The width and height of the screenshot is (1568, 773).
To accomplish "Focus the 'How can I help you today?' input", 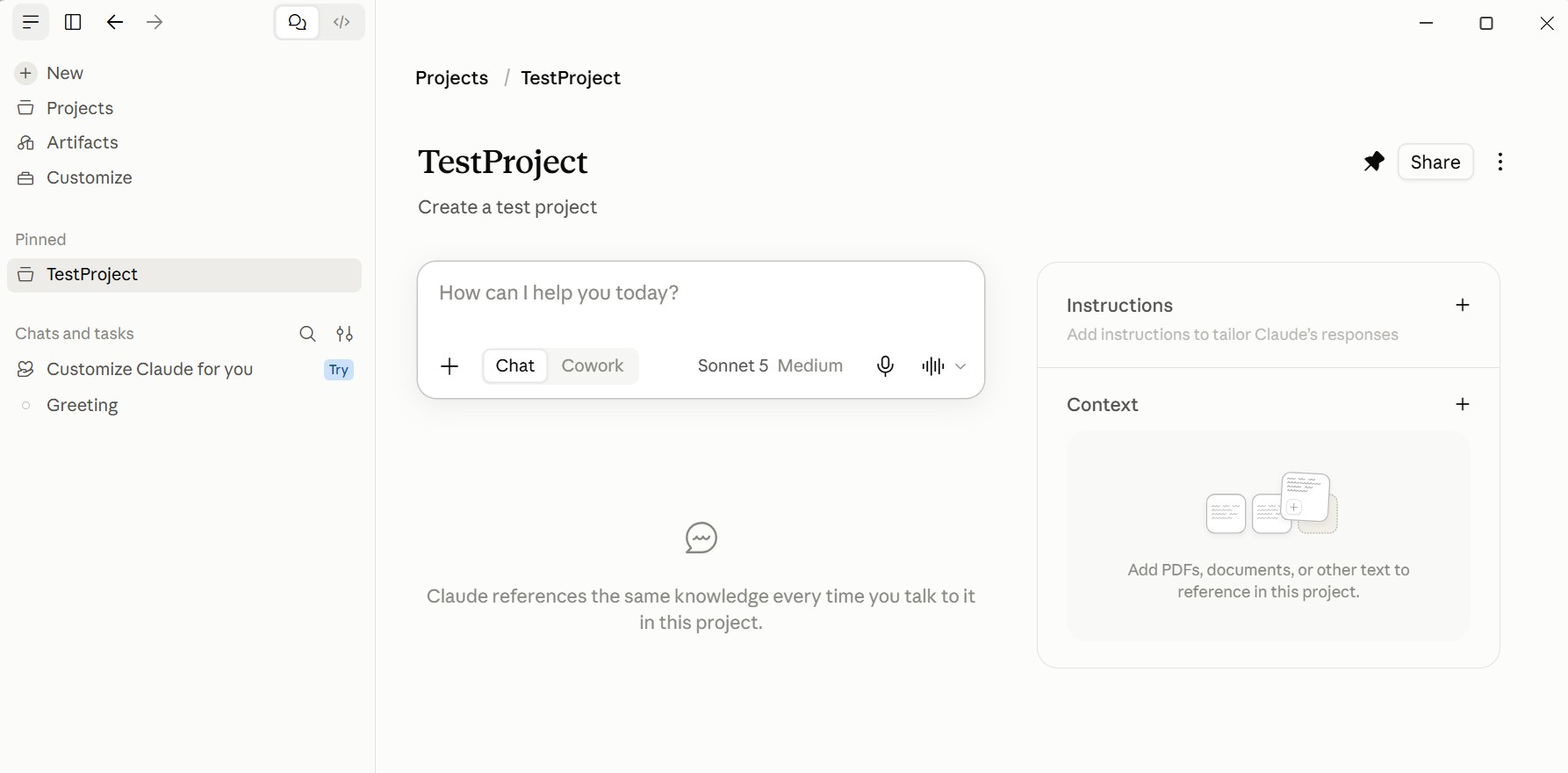I will pyautogui.click(x=701, y=293).
